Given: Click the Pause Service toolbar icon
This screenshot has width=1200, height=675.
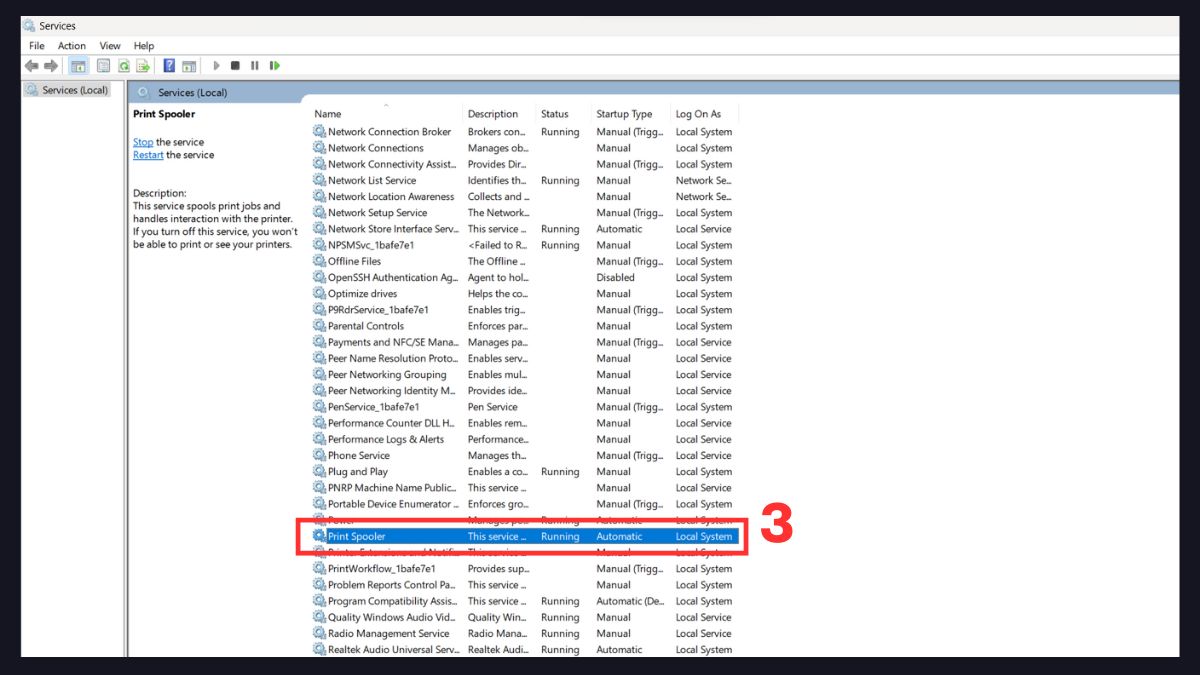Looking at the screenshot, I should click(x=255, y=66).
